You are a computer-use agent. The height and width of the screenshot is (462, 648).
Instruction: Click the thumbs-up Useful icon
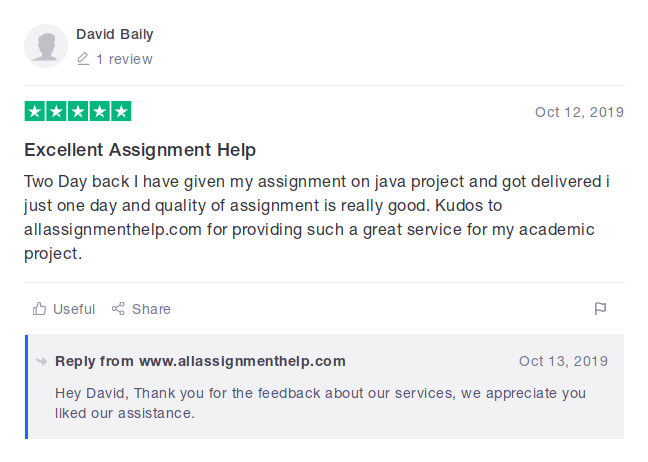pyautogui.click(x=40, y=309)
